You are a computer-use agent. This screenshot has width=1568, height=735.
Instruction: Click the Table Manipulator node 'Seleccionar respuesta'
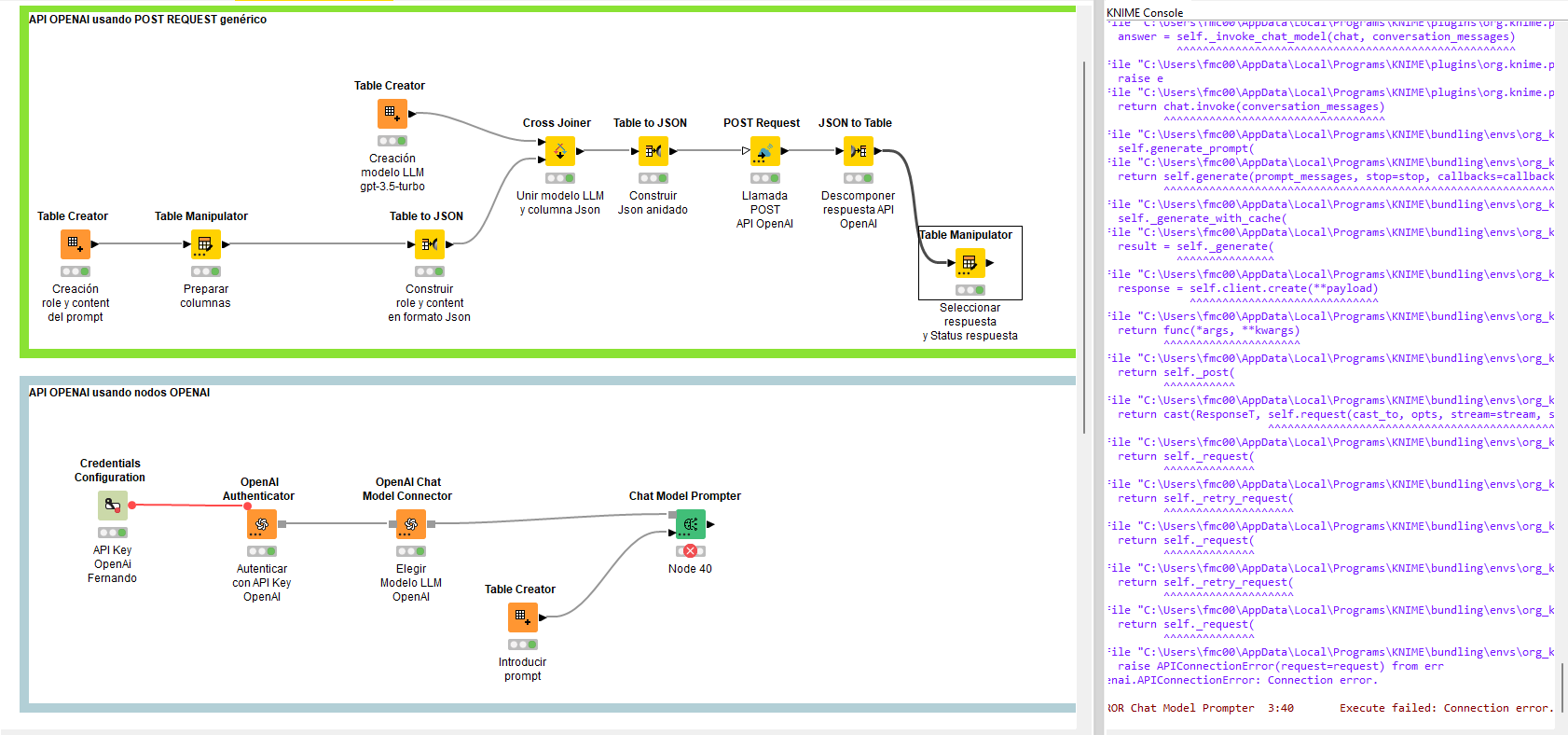(970, 263)
